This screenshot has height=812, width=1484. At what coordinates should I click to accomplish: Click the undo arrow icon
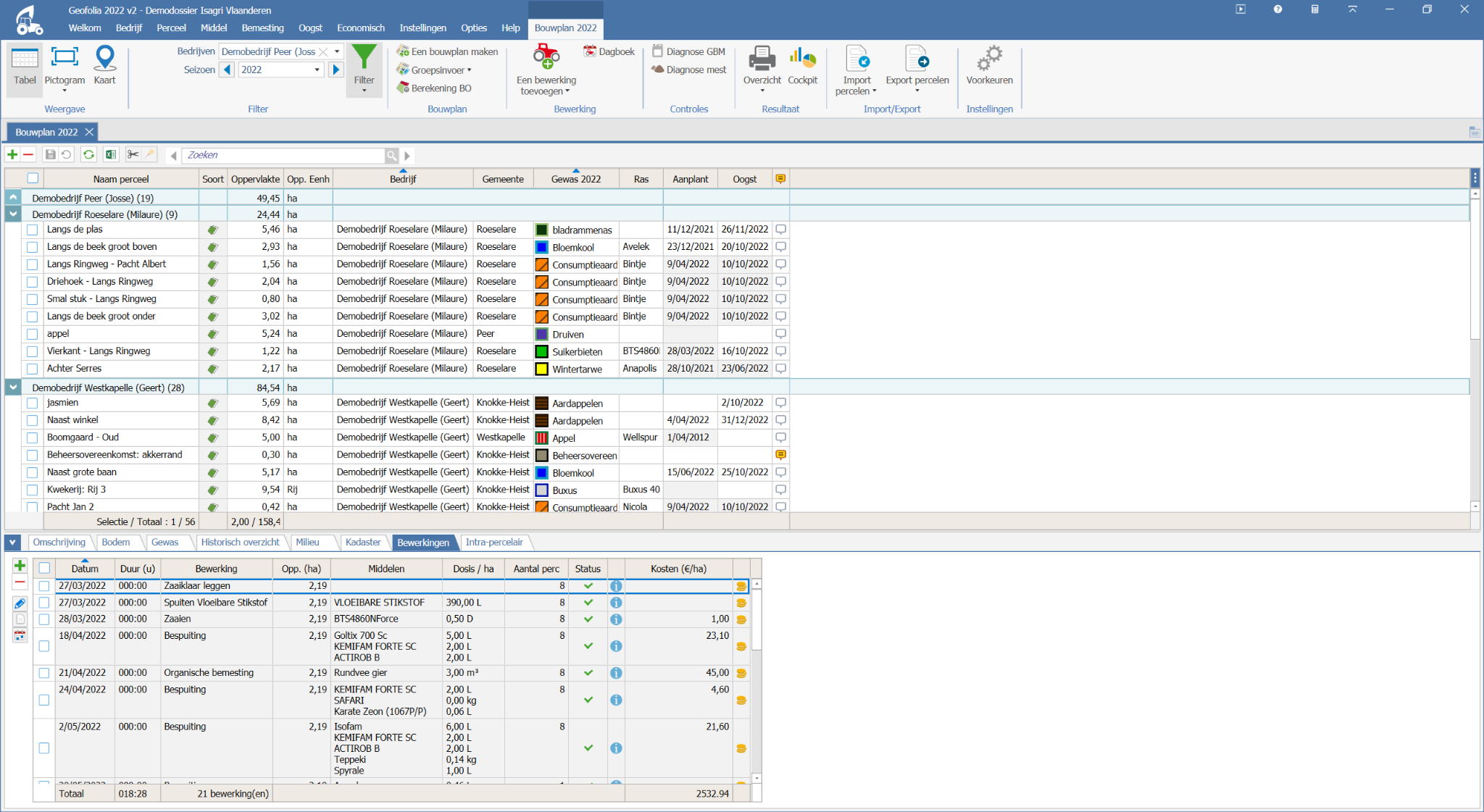[x=66, y=154]
